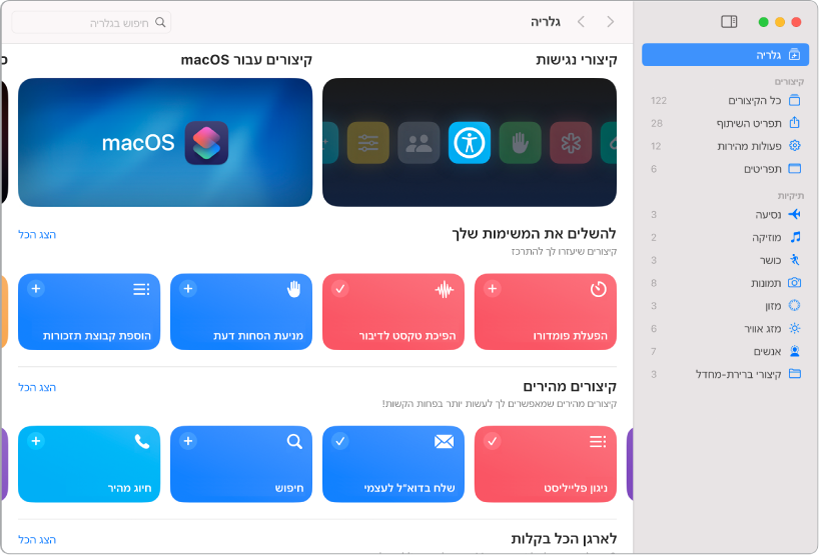Open תפריטים in the sidebar

tap(725, 168)
